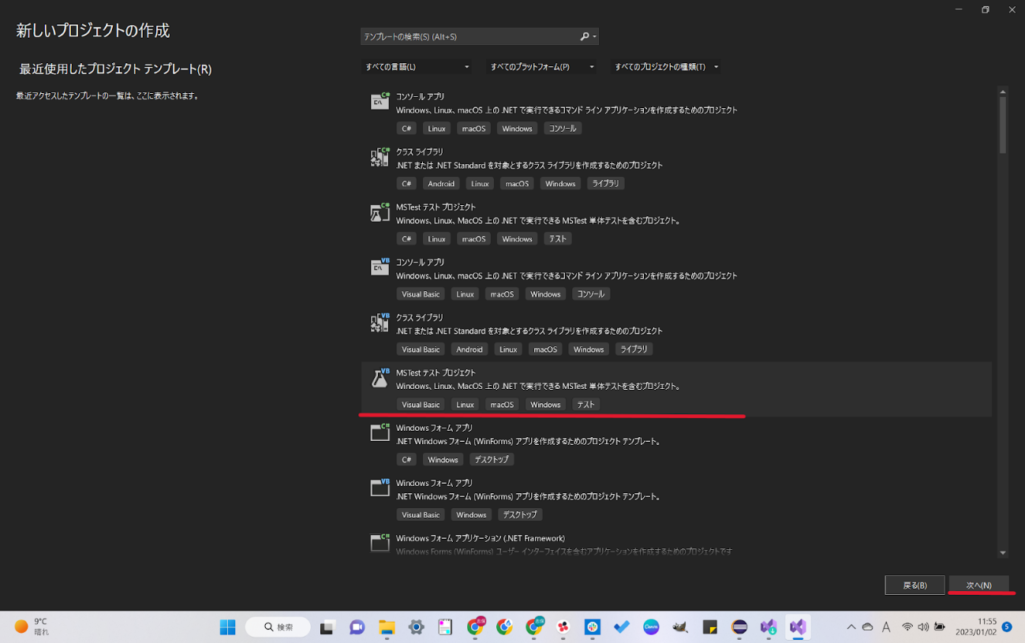Open Eclipse from the taskbar

(x=739, y=627)
